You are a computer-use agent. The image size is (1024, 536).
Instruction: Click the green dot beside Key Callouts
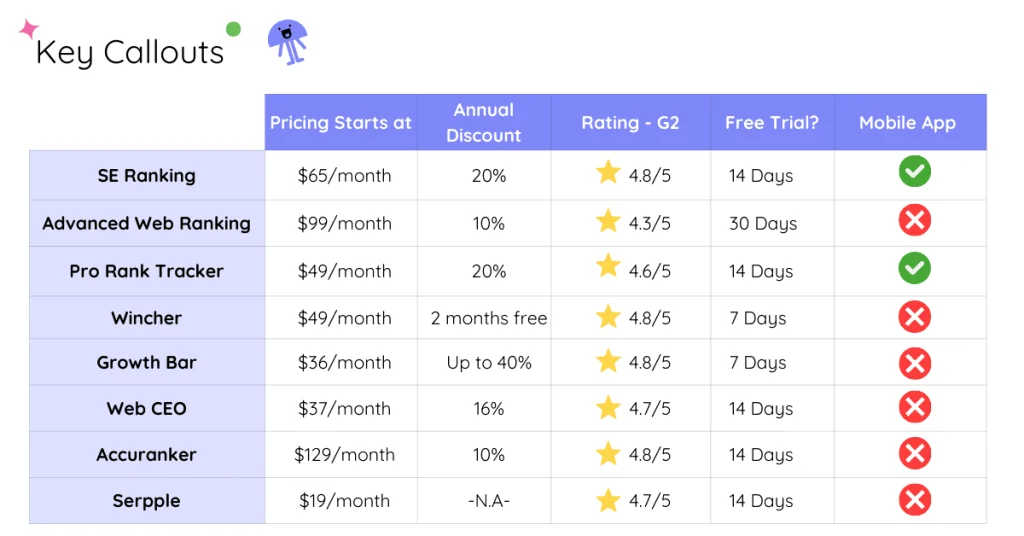click(233, 29)
